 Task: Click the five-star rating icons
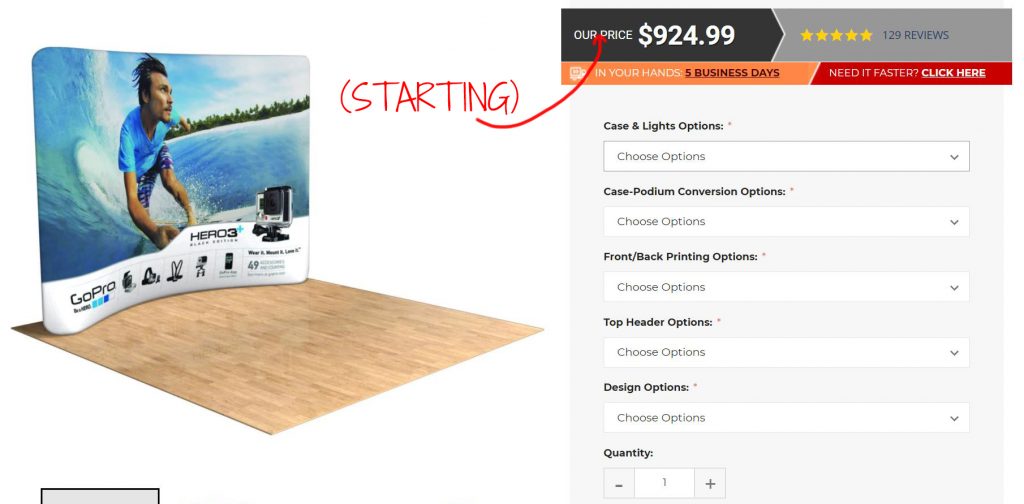click(836, 35)
